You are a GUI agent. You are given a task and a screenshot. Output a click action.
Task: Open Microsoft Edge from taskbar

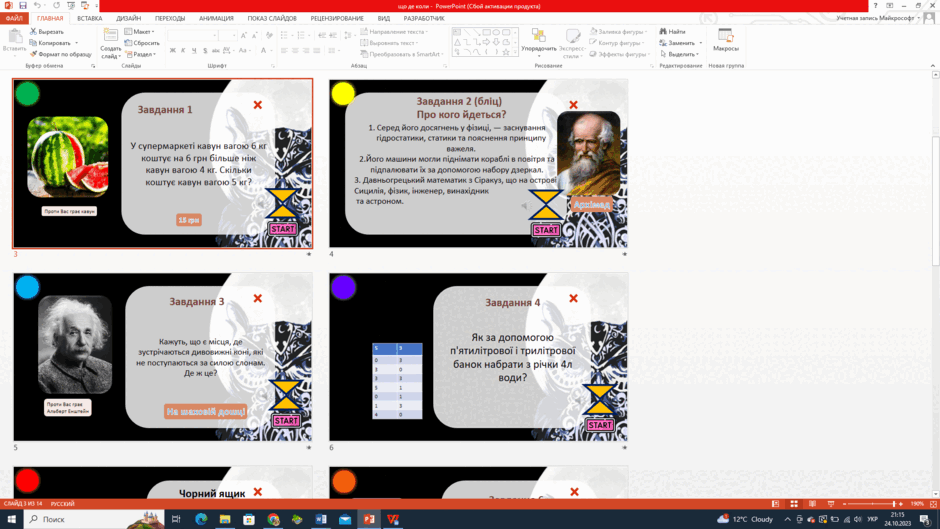(201, 519)
